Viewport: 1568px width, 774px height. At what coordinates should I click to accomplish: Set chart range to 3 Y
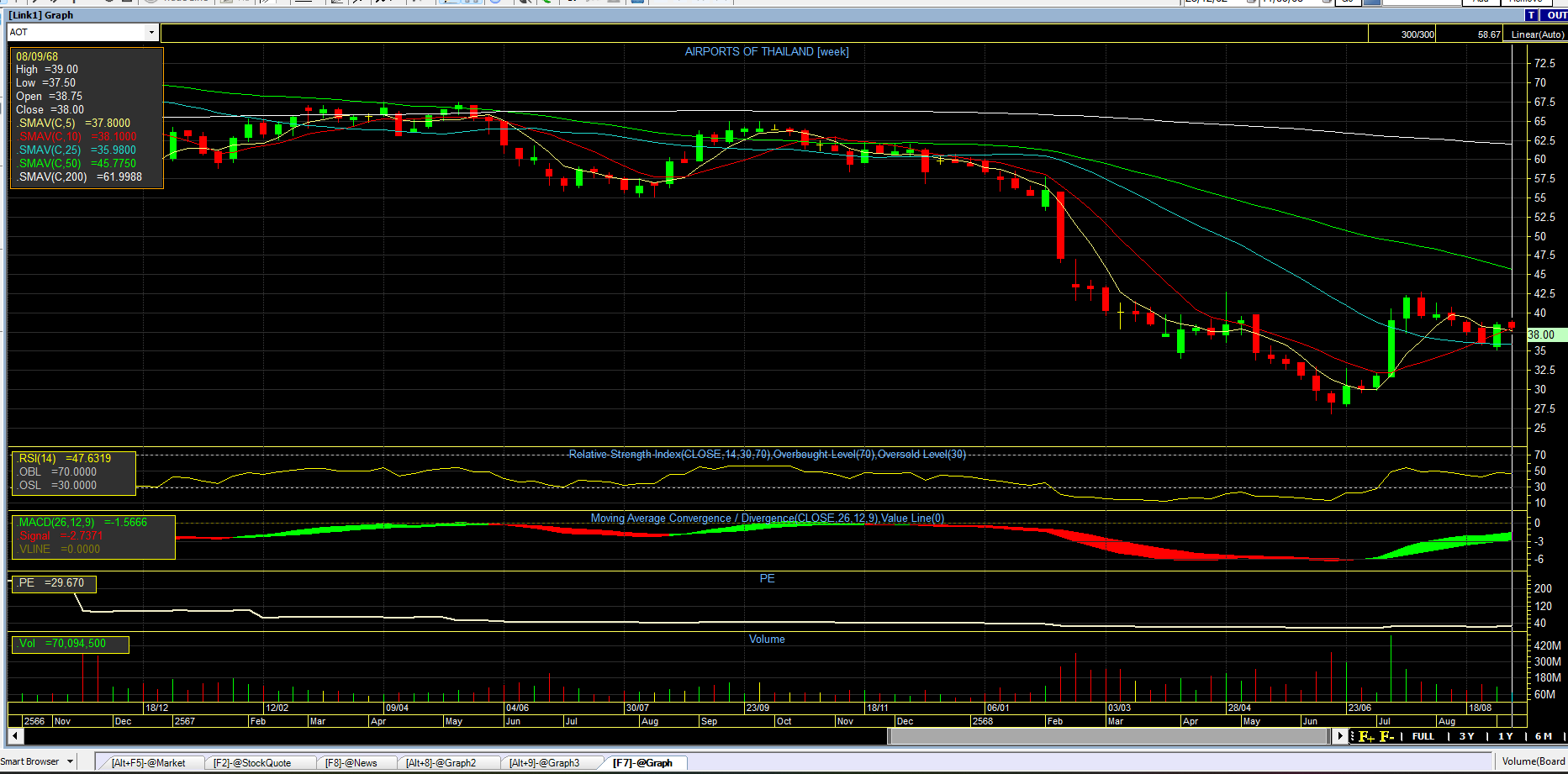tap(1466, 736)
